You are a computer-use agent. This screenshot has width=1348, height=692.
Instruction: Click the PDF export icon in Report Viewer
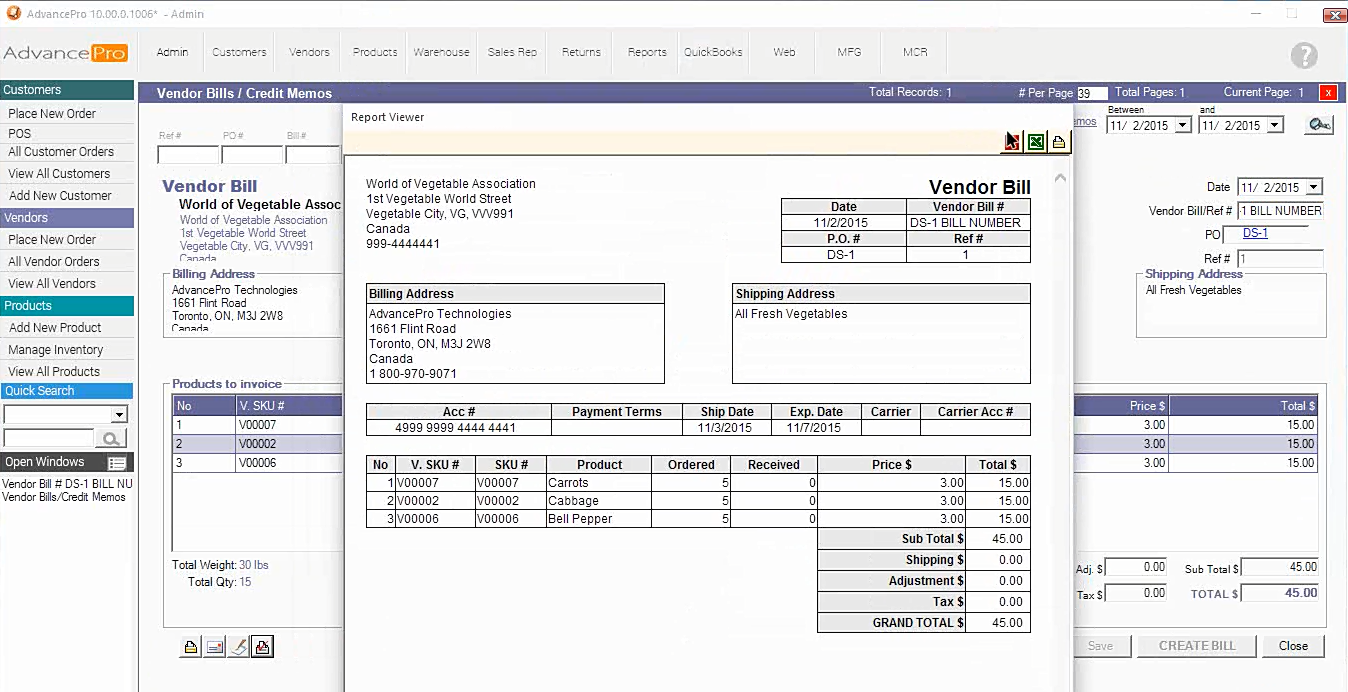[x=1012, y=142]
